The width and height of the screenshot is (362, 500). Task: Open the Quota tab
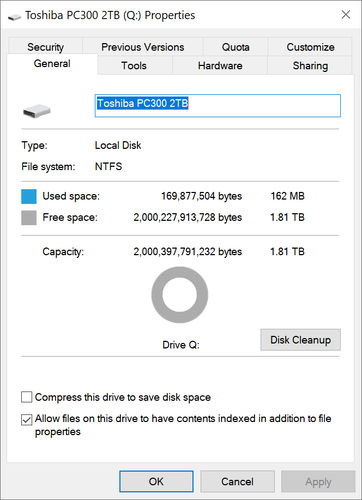pos(235,47)
